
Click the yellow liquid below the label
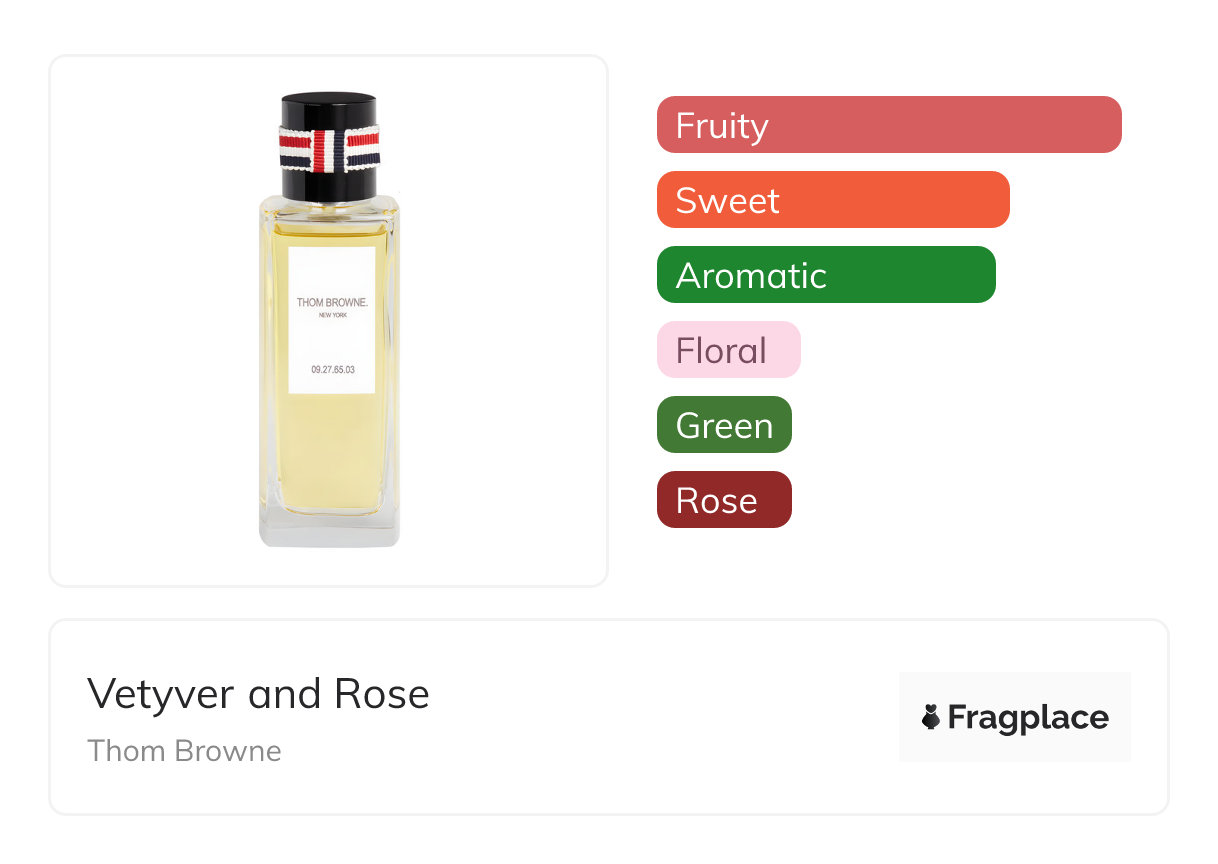pyautogui.click(x=330, y=450)
